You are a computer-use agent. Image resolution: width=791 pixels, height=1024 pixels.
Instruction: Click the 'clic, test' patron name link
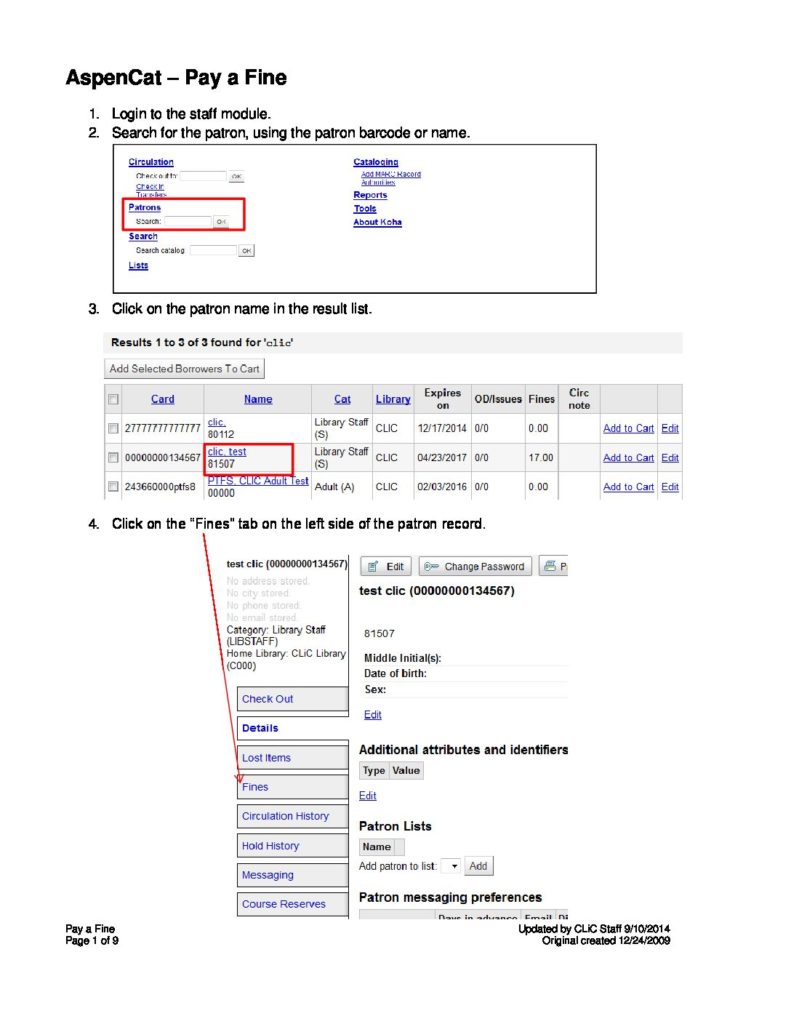[x=227, y=452]
